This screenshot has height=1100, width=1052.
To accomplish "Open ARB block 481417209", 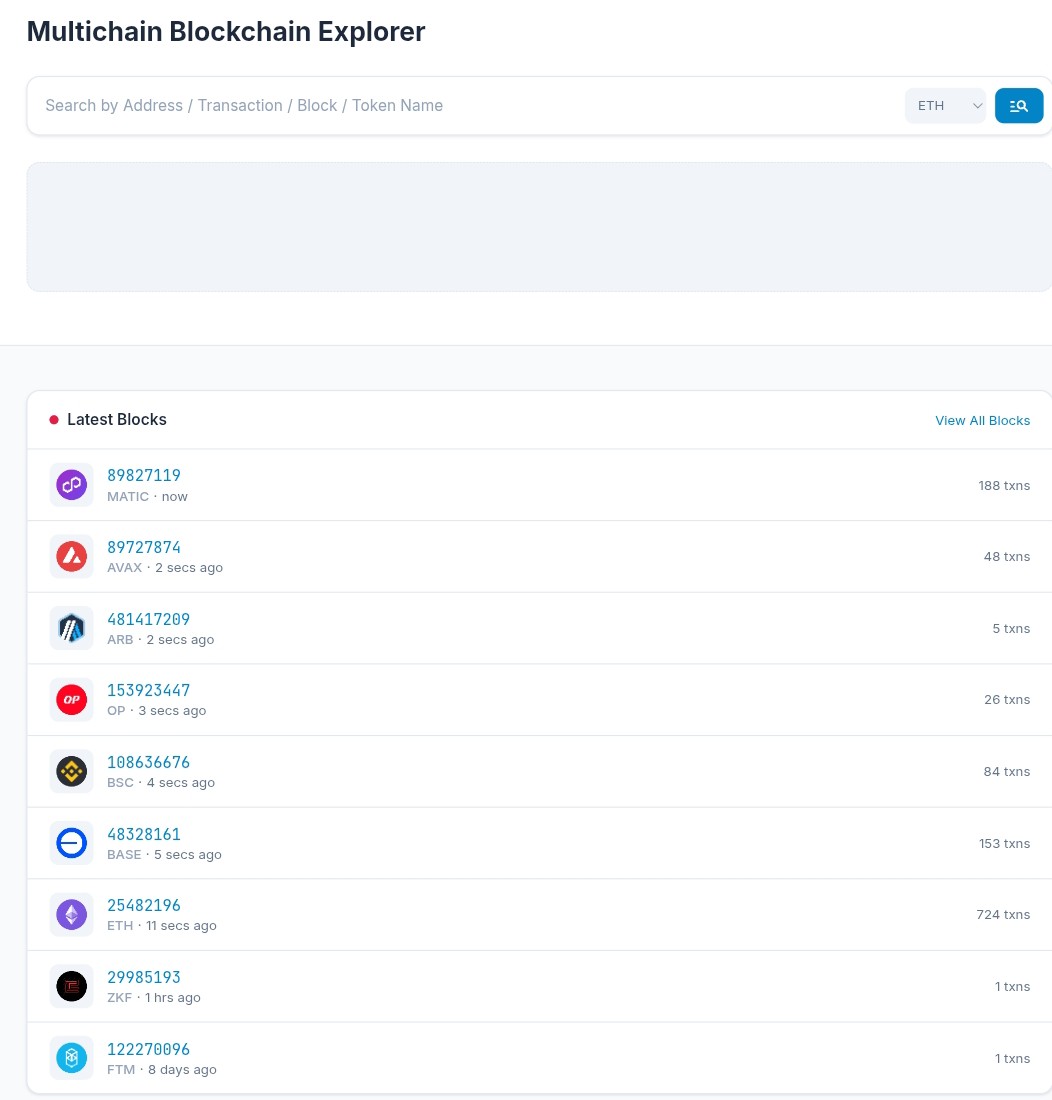I will (148, 619).
